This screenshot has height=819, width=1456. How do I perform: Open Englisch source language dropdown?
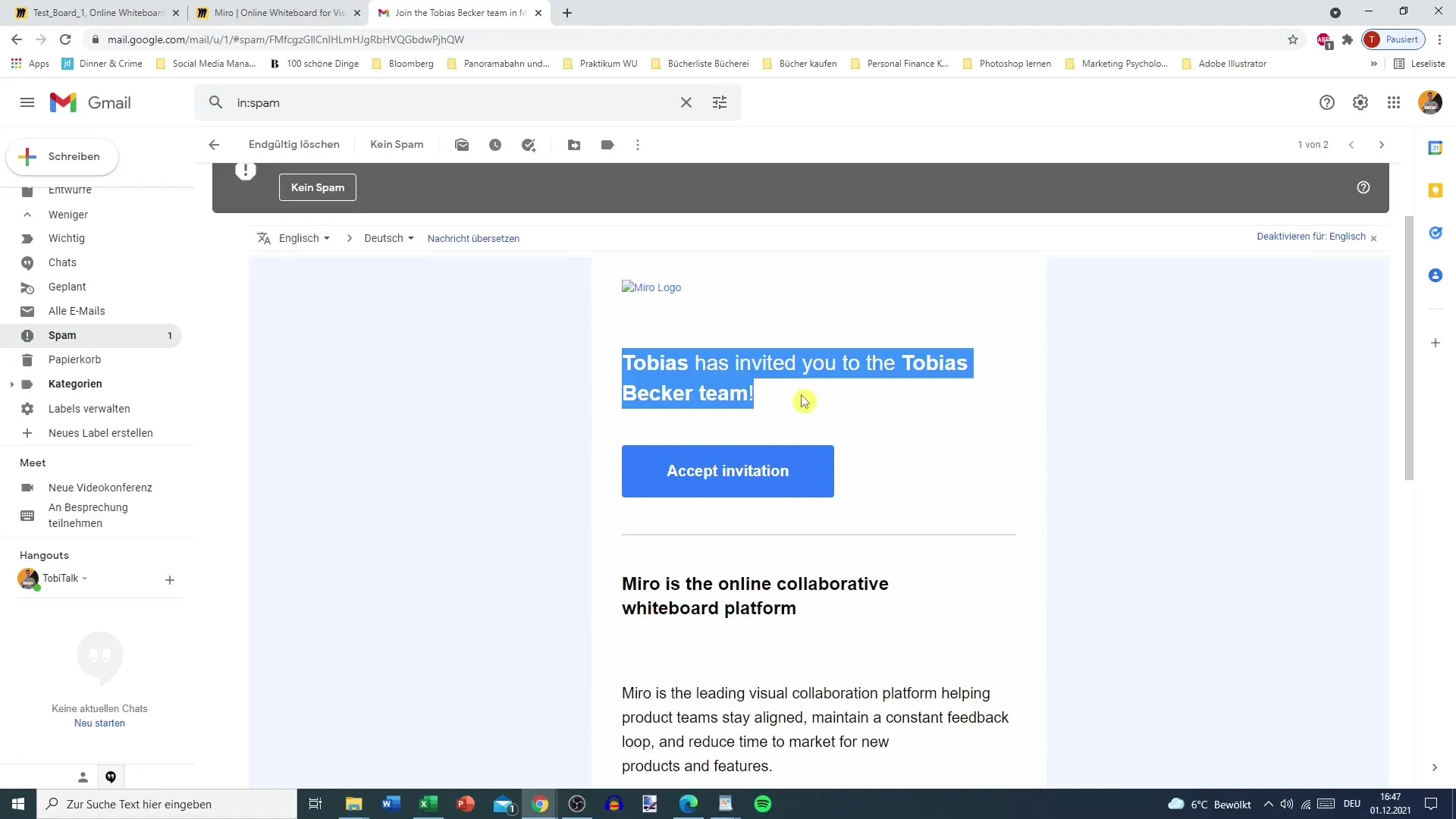(x=304, y=238)
